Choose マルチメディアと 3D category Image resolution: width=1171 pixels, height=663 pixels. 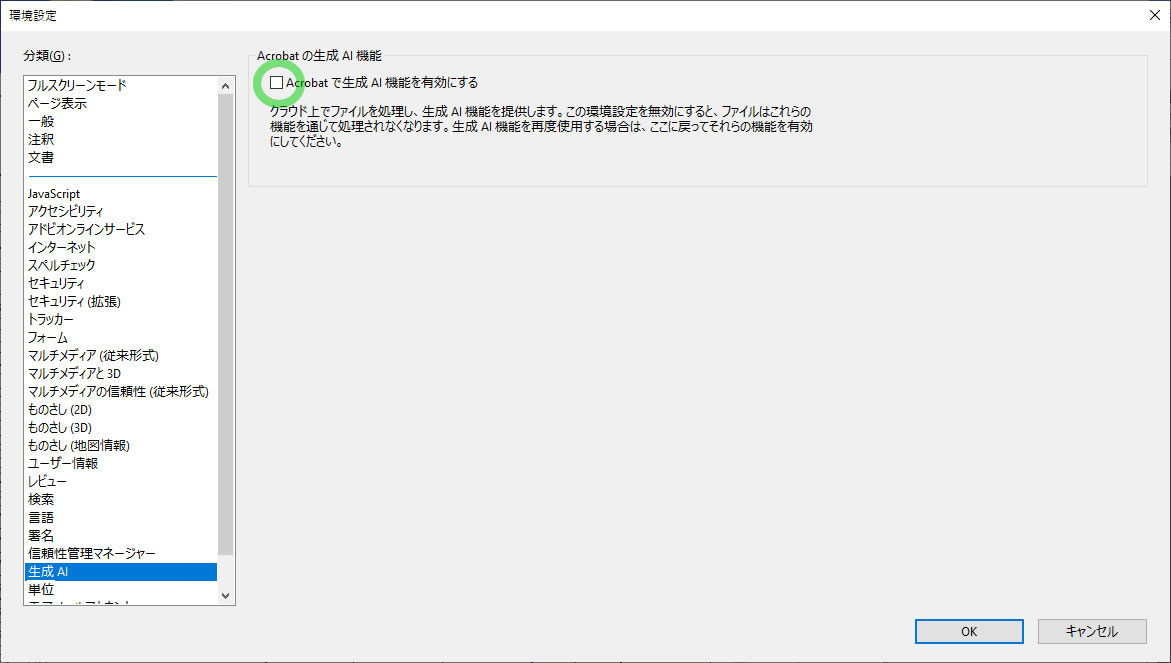coord(74,373)
